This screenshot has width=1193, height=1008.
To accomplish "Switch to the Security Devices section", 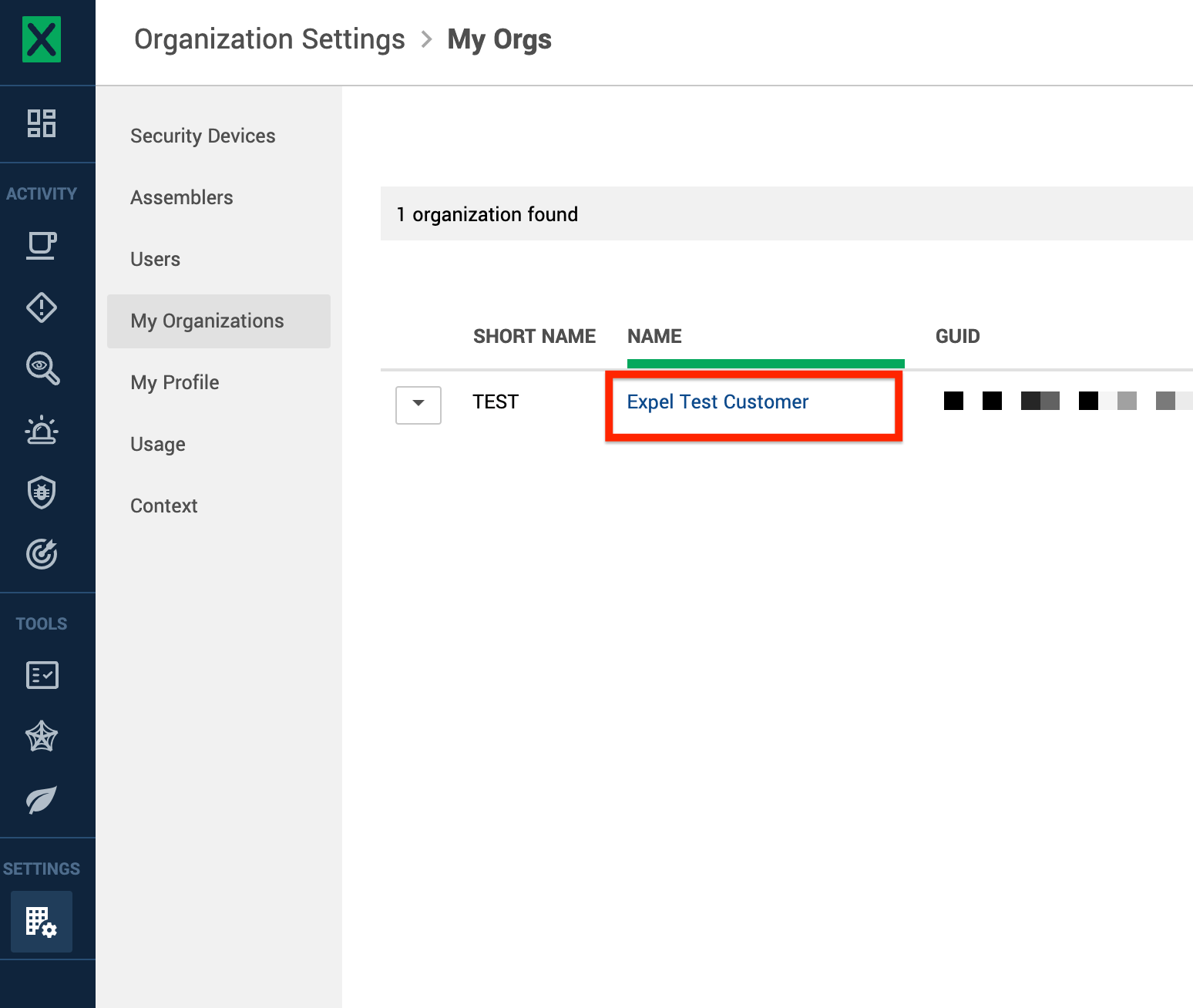I will click(x=203, y=136).
